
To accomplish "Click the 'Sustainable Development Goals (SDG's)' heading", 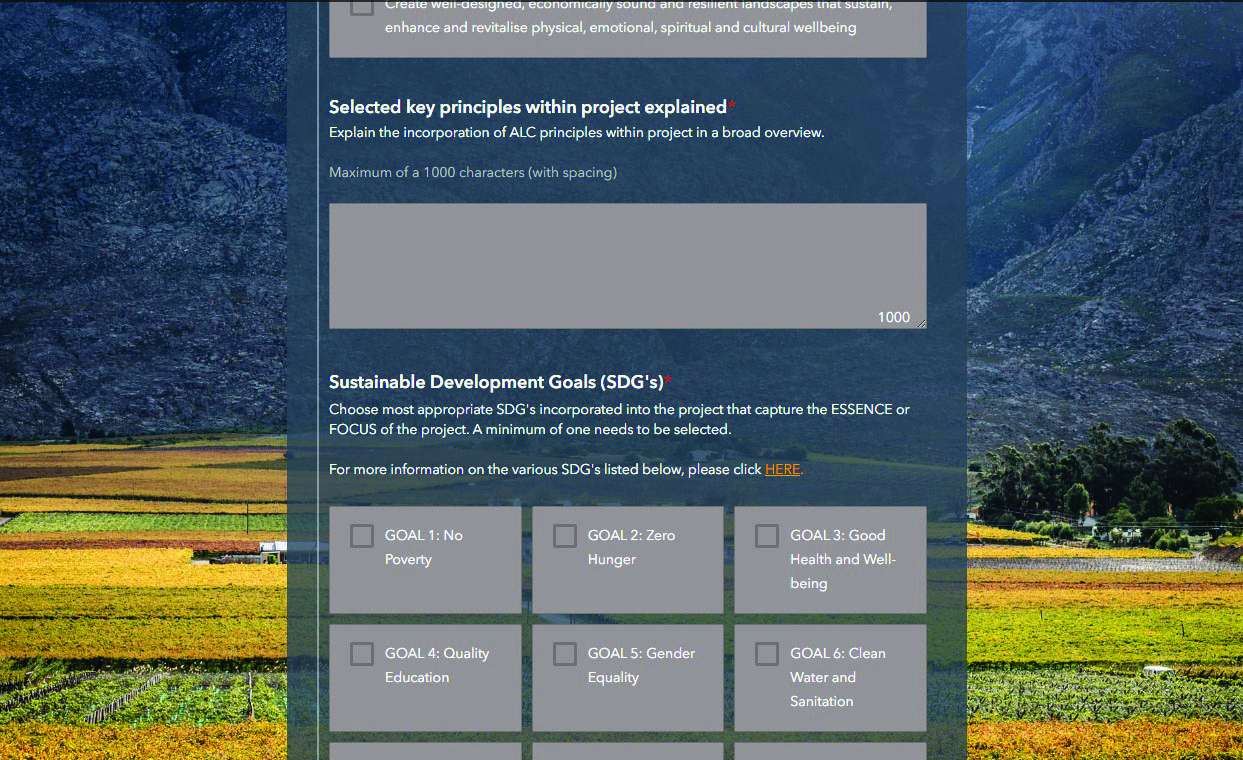I will [x=496, y=382].
